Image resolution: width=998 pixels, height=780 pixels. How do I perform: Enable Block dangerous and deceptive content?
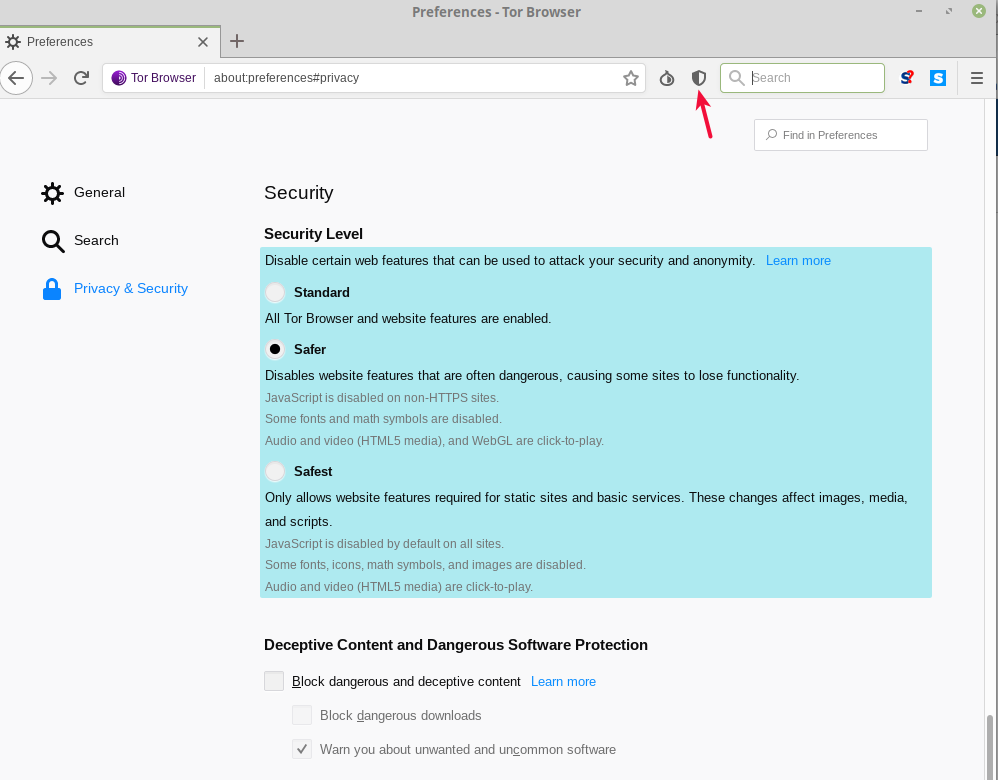[x=274, y=682]
